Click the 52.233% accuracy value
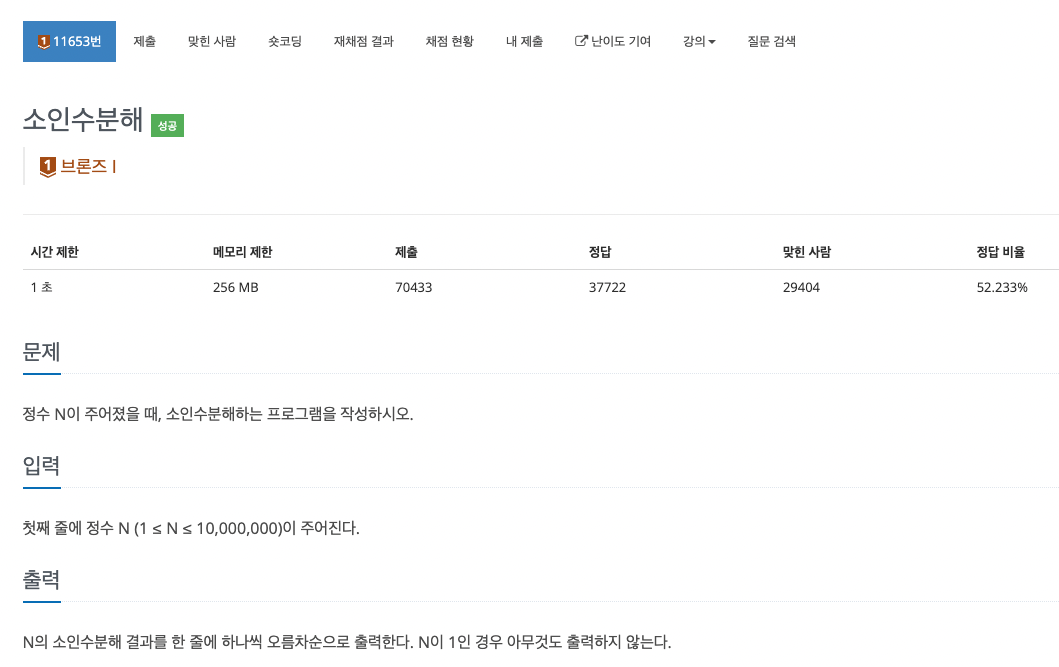This screenshot has height=667, width=1059. 1002,288
